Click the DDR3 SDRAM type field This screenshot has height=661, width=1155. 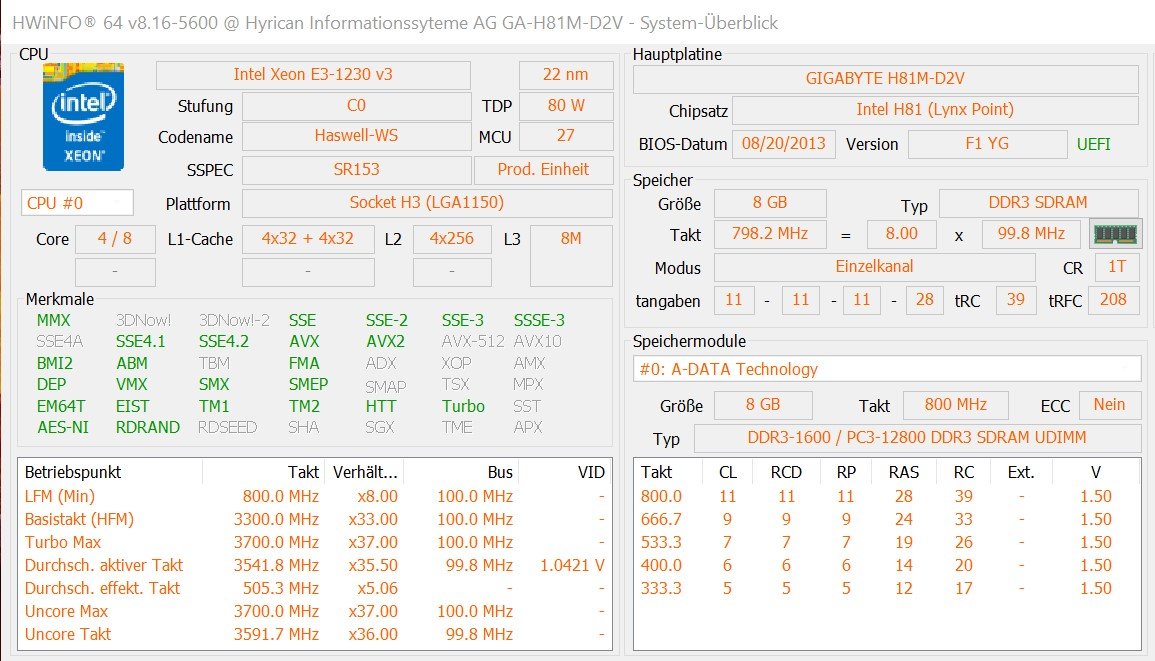(1039, 203)
